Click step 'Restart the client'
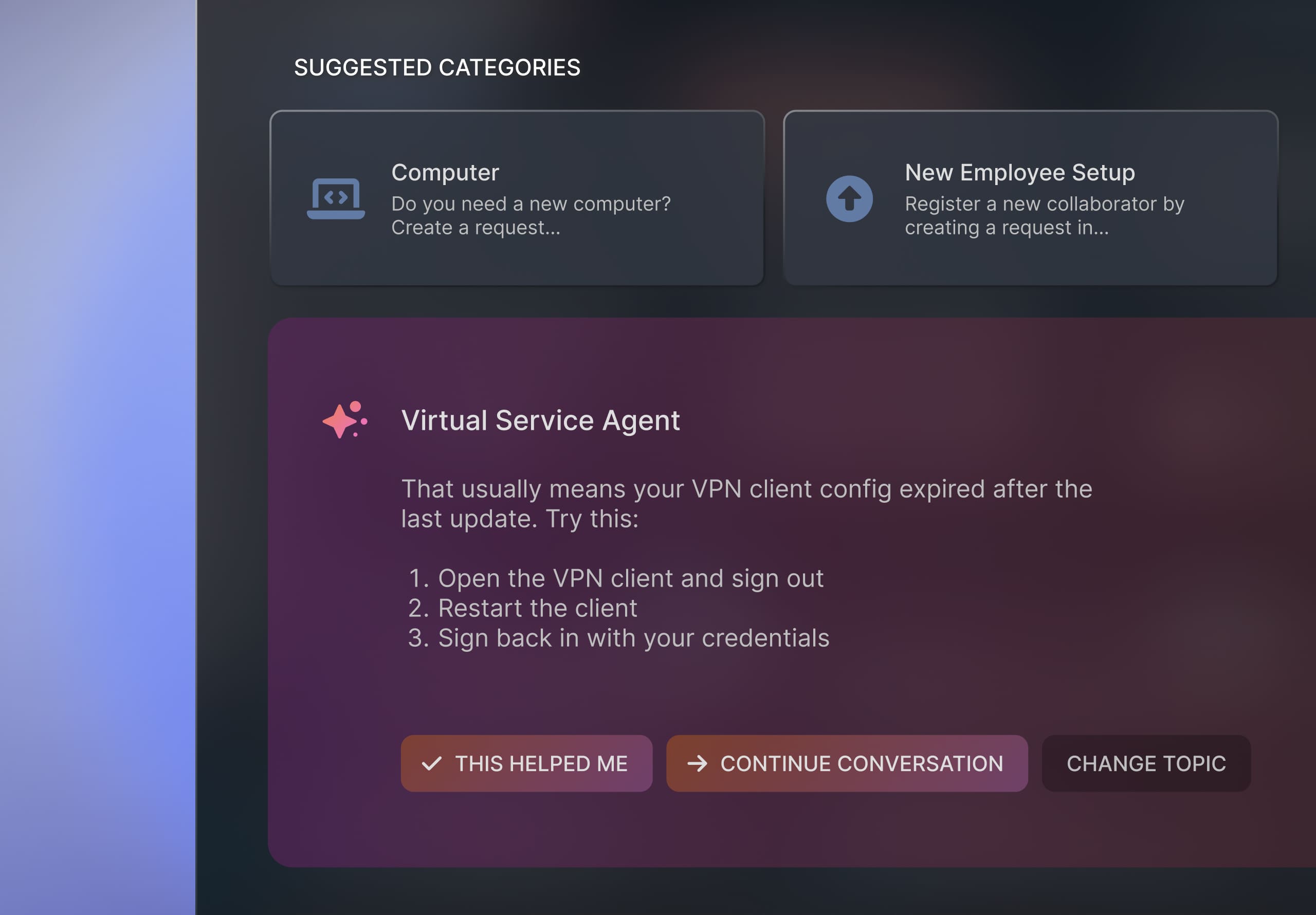This screenshot has width=1316, height=915. pyautogui.click(x=538, y=608)
